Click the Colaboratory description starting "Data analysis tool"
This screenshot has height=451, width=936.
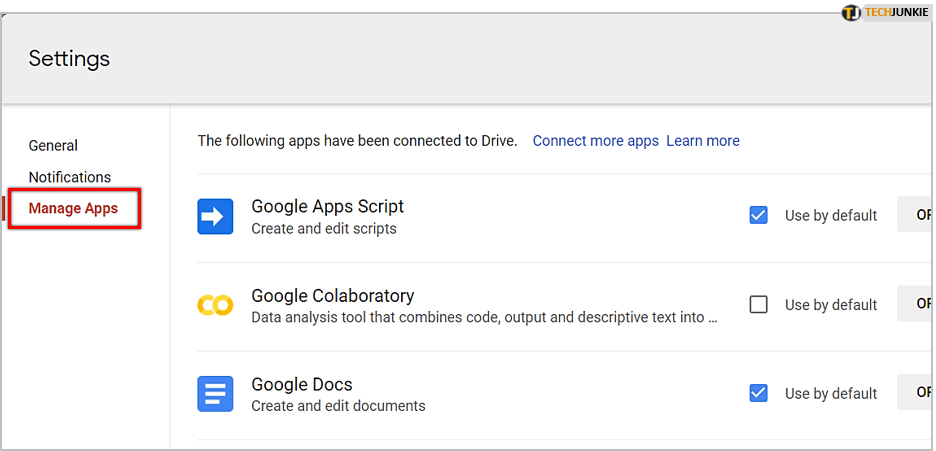pos(485,318)
